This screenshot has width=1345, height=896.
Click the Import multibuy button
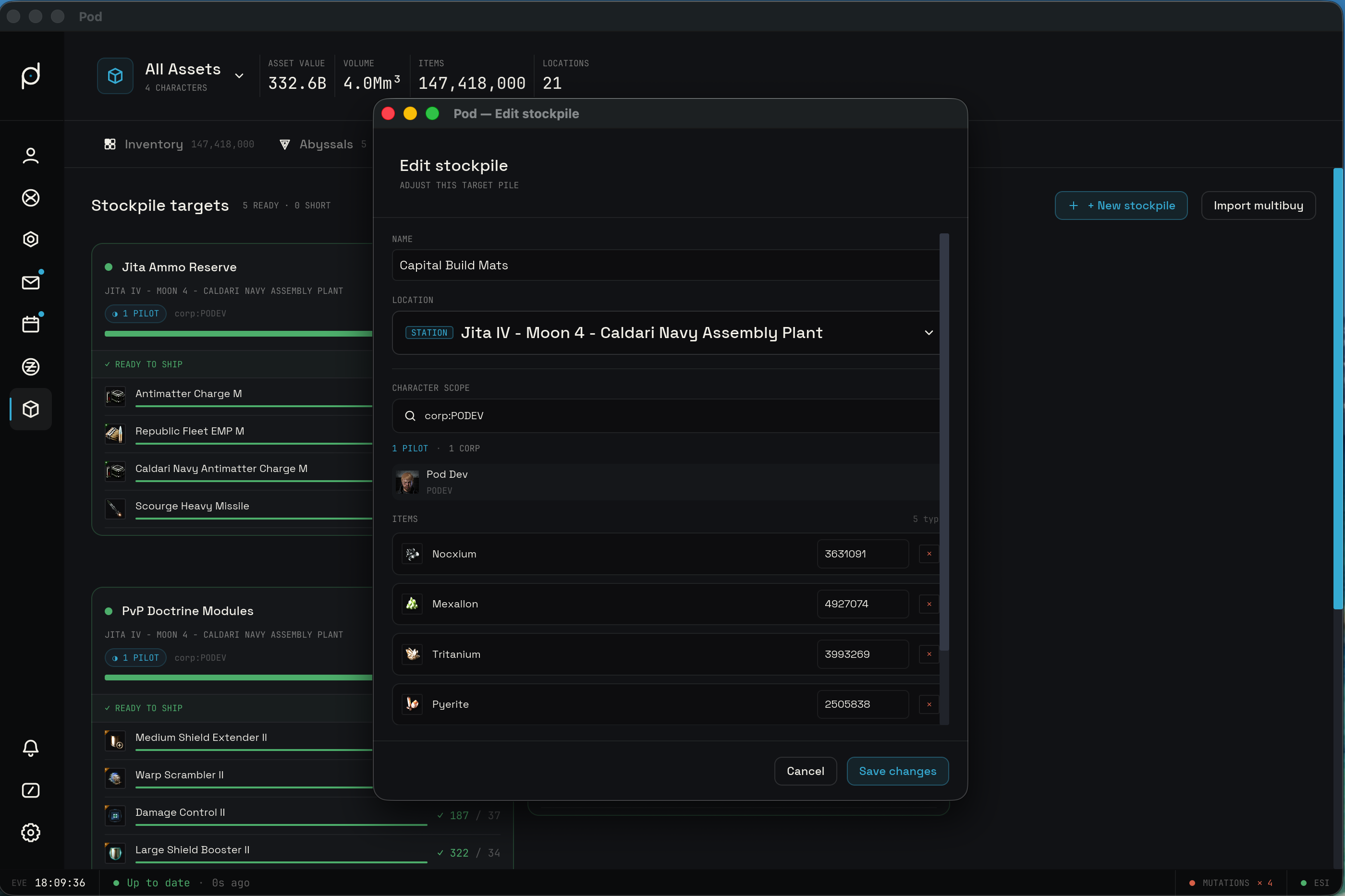[x=1258, y=206]
